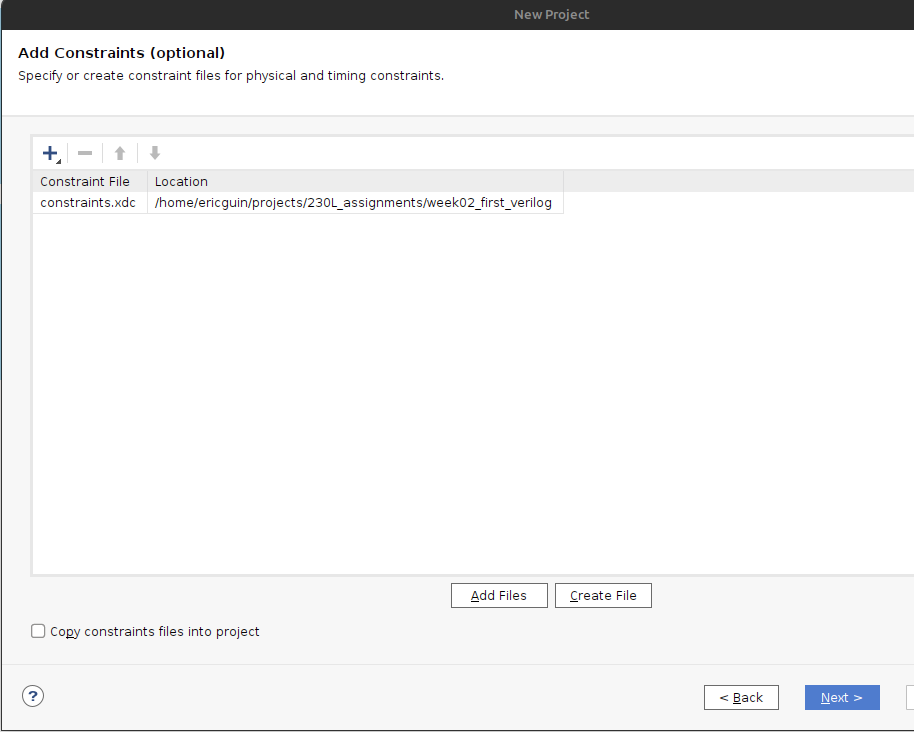Image resolution: width=914 pixels, height=732 pixels.
Task: Click the Add Constraints (optional) heading
Action: [x=122, y=53]
